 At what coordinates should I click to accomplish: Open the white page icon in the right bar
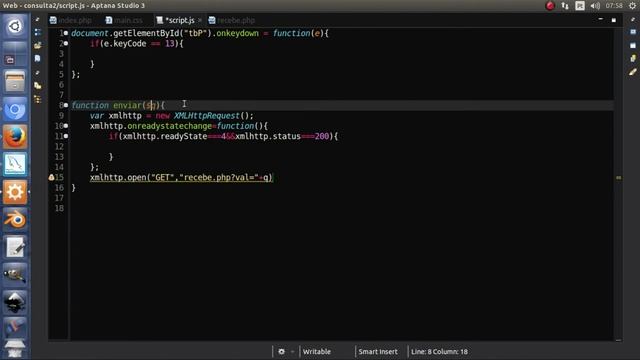[633, 45]
